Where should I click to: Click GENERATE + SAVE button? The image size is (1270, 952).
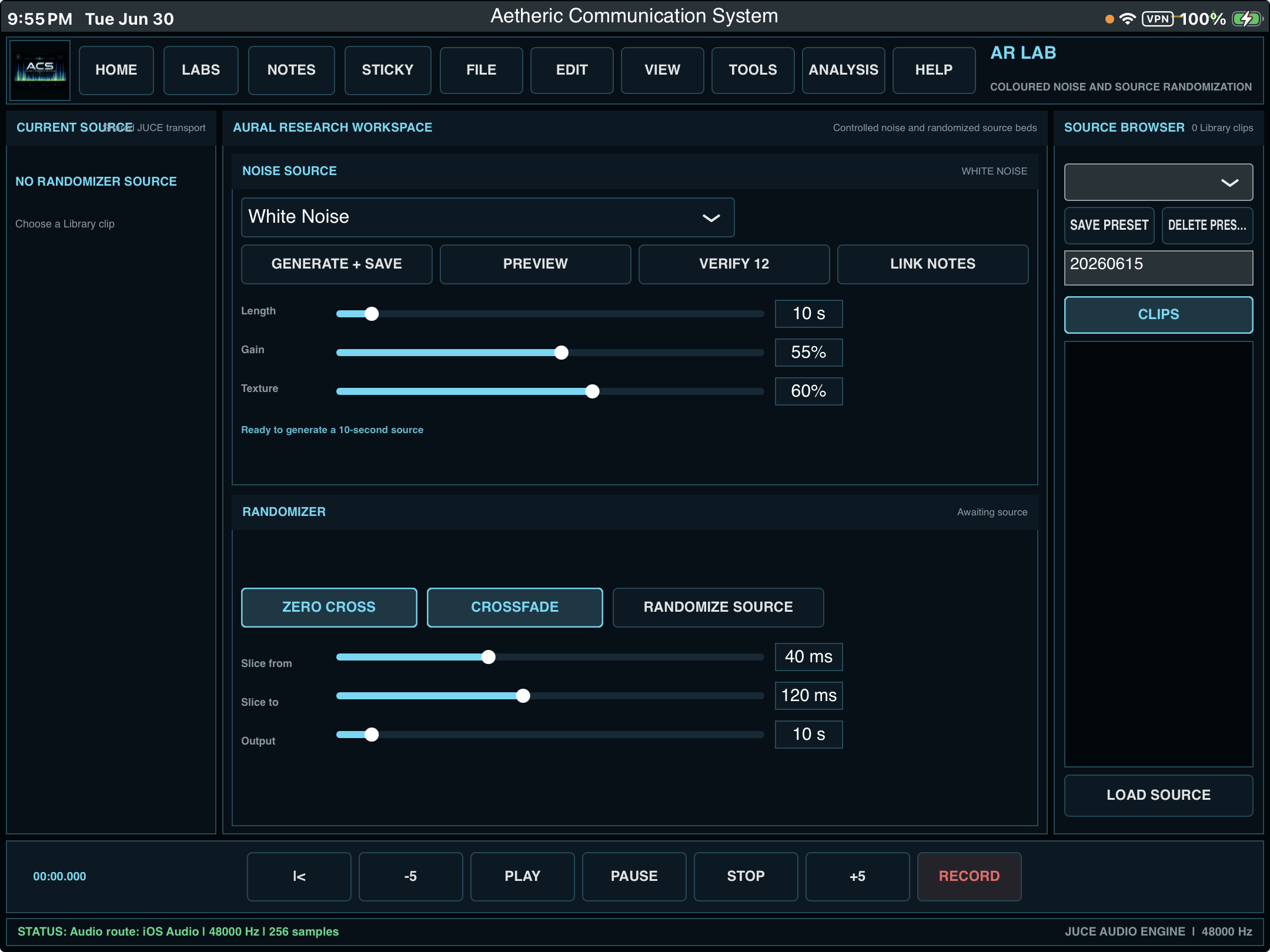337,264
